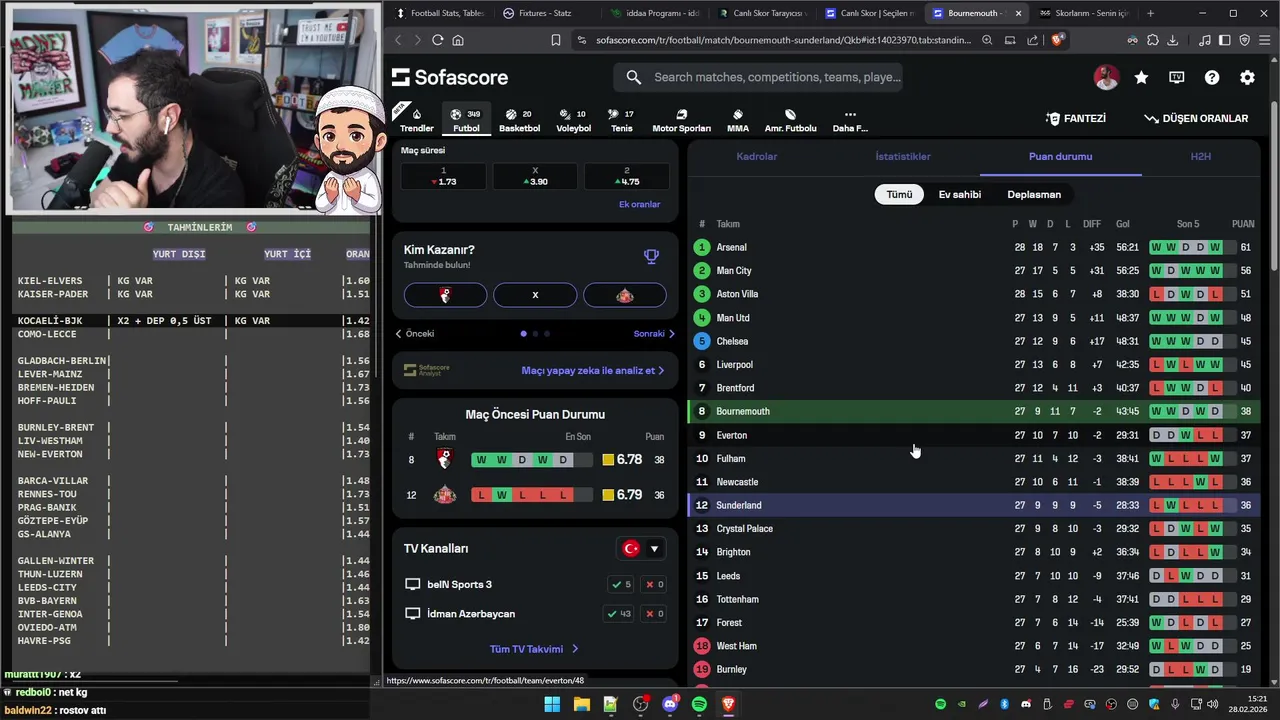Screen dimensions: 1280x720
Task: Open the TV Kanalları country flag dropdown
Action: tap(641, 549)
